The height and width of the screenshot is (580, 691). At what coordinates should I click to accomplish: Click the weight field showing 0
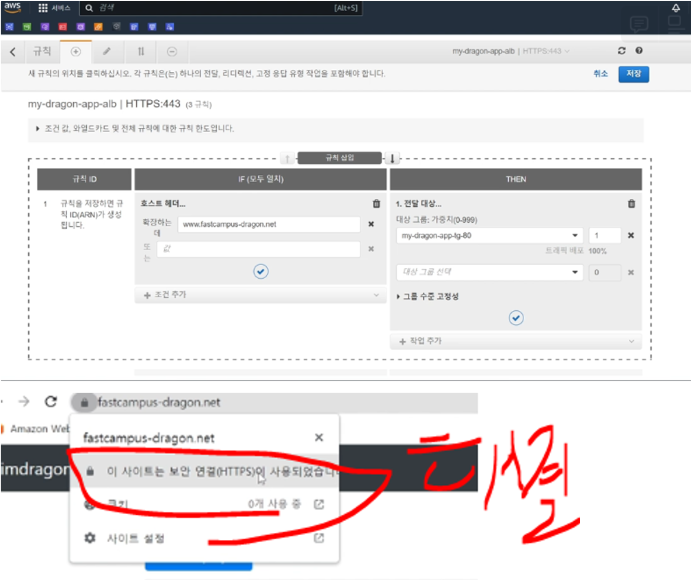click(605, 272)
